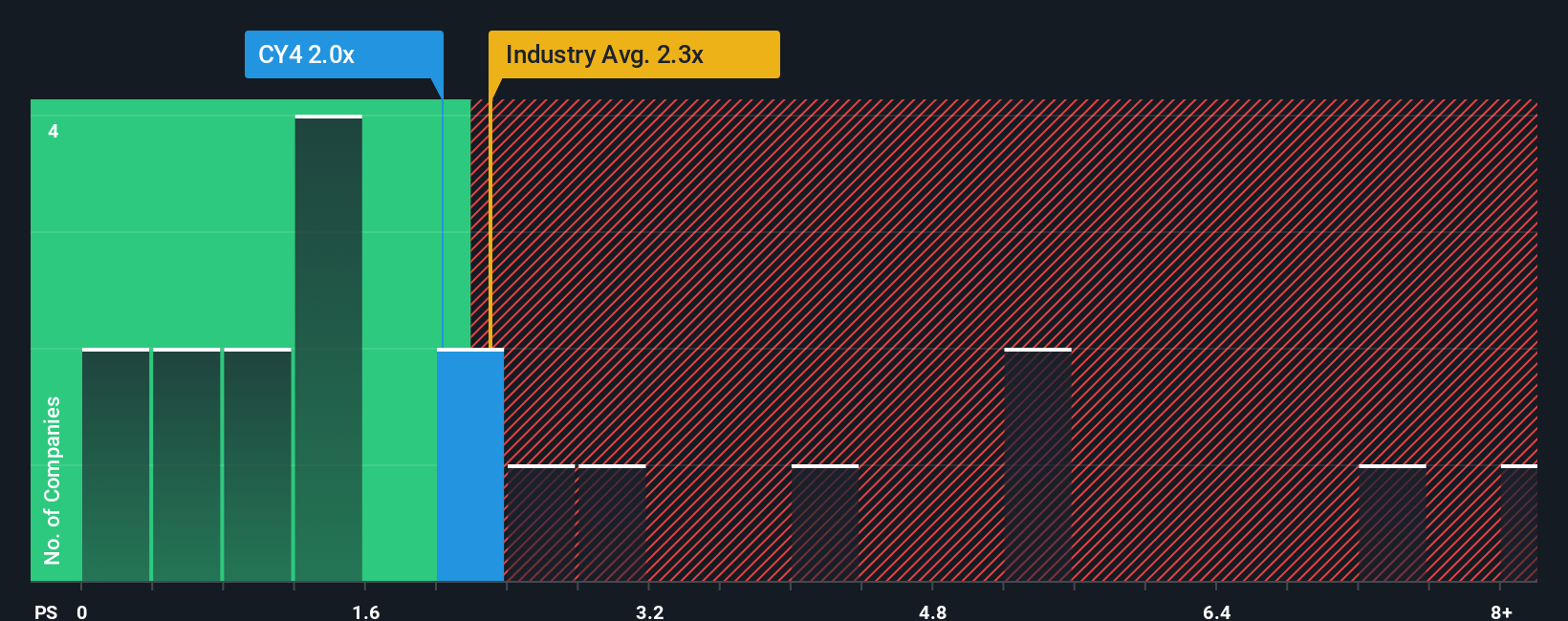Click the tall hatched bar right of 4.8

coord(1037,464)
